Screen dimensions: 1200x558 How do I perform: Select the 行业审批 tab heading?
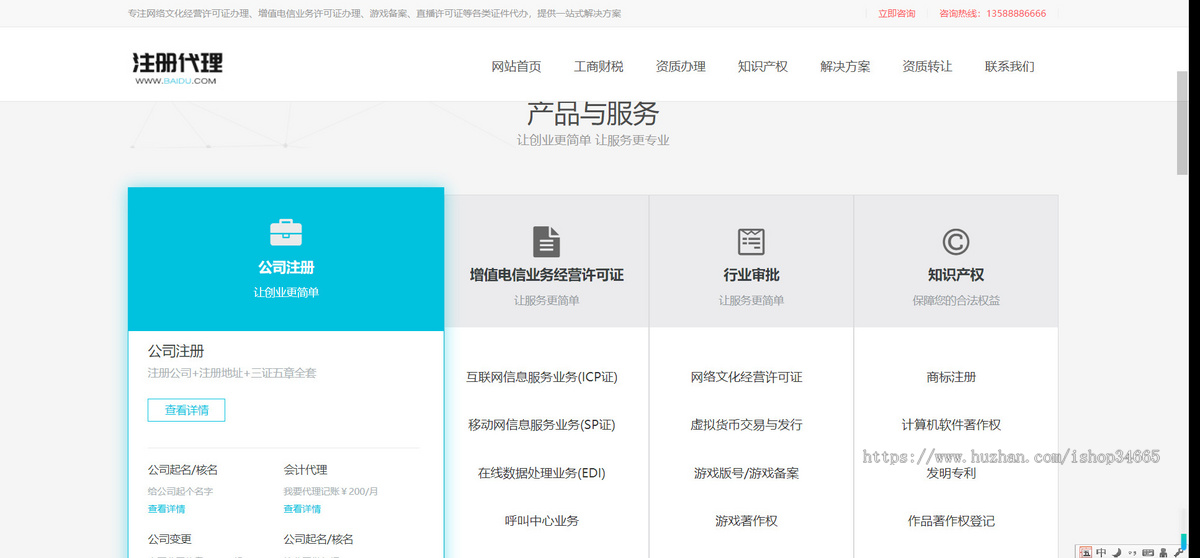pyautogui.click(x=751, y=275)
